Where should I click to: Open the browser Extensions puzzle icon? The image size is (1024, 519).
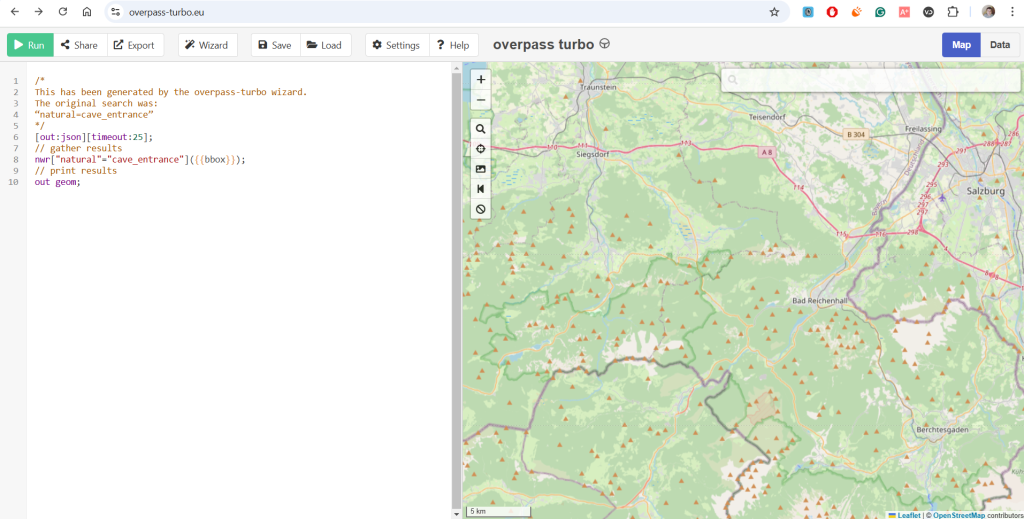pyautogui.click(x=953, y=12)
